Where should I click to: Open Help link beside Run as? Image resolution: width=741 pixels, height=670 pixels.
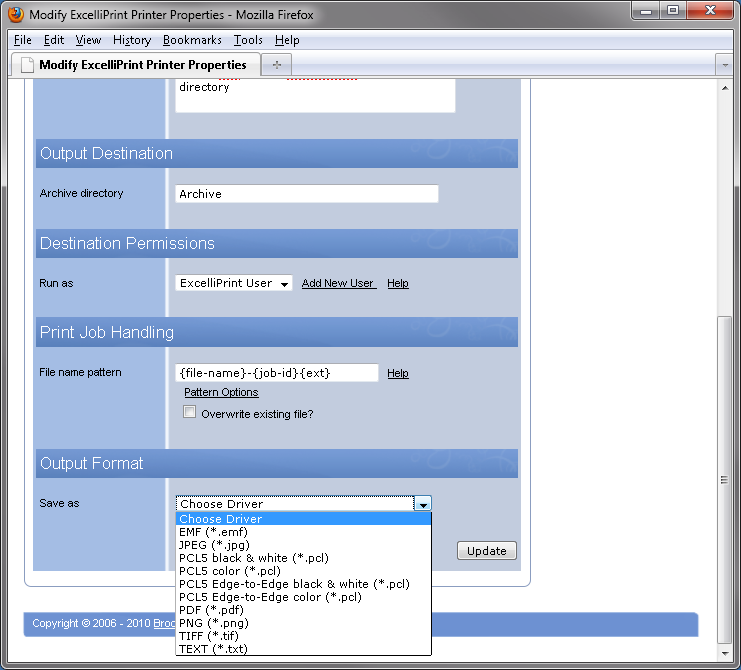[398, 283]
